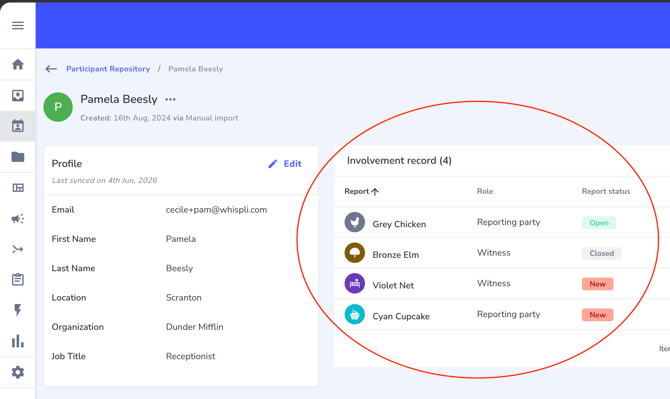Click the Cyan Cupcake avatar icon
The image size is (670, 399).
tap(355, 314)
